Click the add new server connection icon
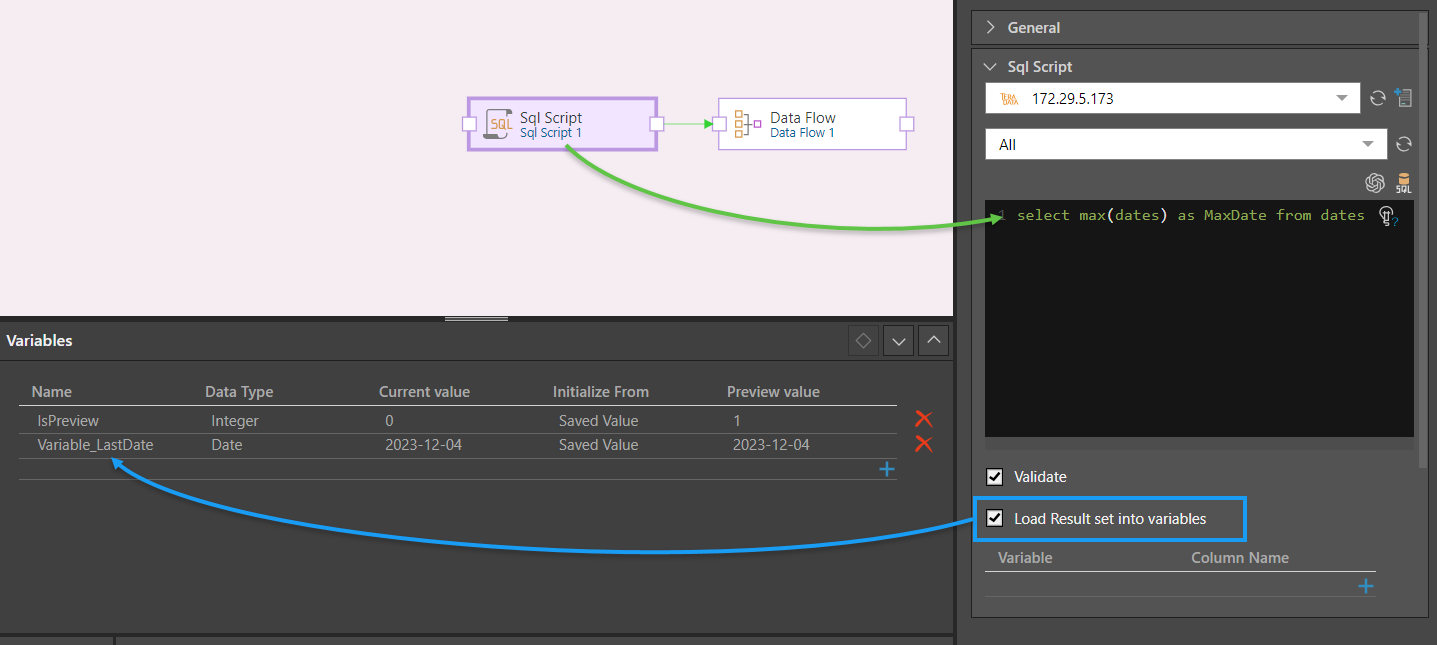Screen dimensions: 1437x645 pyautogui.click(x=1403, y=98)
